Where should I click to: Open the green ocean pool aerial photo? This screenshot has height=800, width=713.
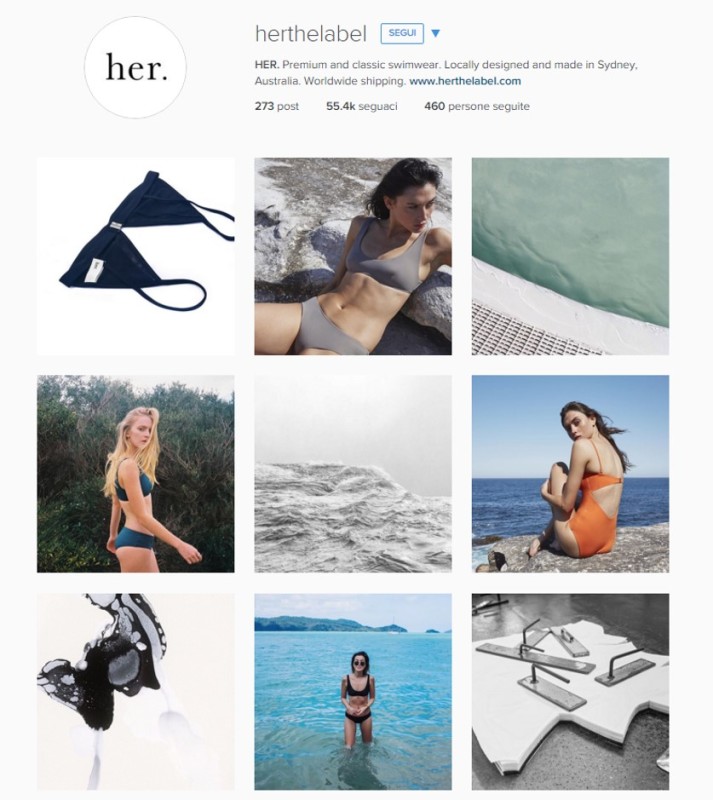570,256
